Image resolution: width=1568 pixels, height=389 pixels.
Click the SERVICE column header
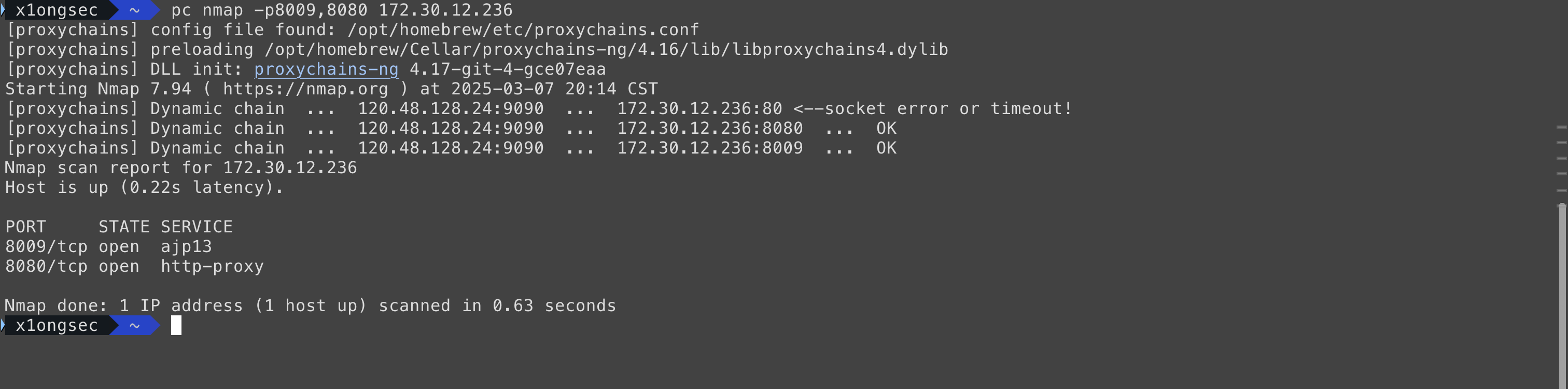[x=197, y=227]
